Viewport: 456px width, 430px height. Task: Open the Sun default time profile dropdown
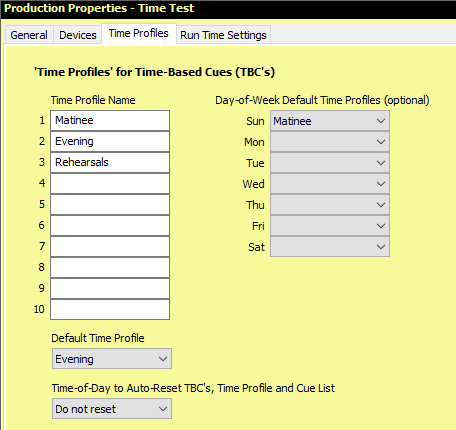330,121
